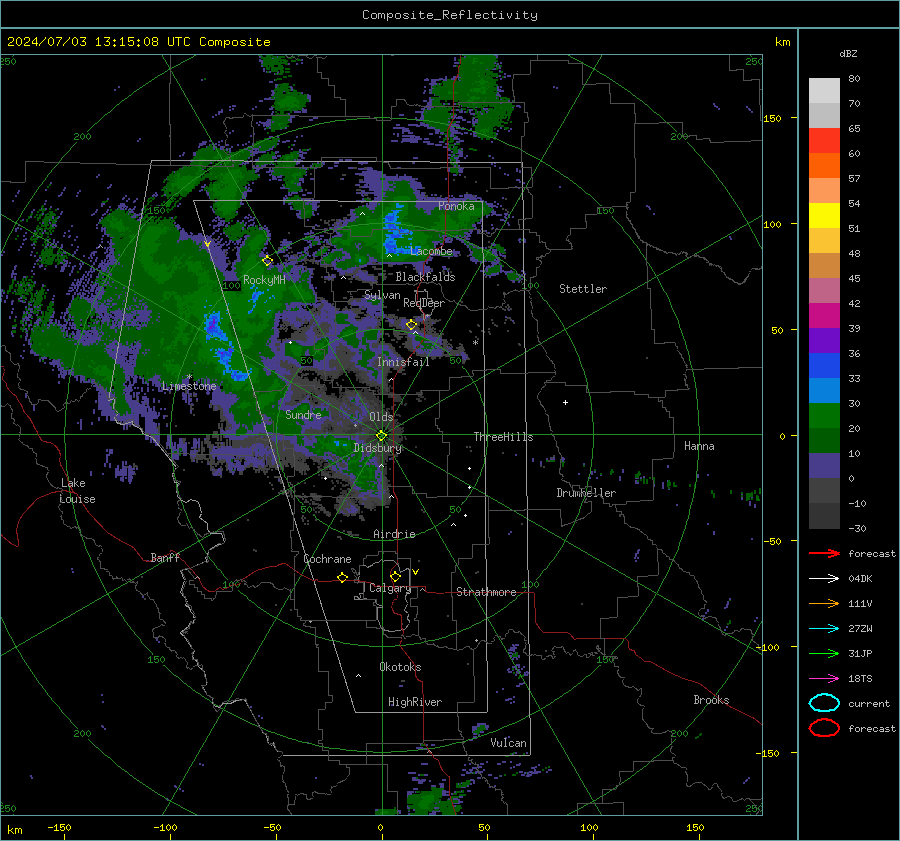Viewport: 900px width, 841px height.
Task: Pick the magenta 42 dBZ legend swatch
Action: pos(824,315)
